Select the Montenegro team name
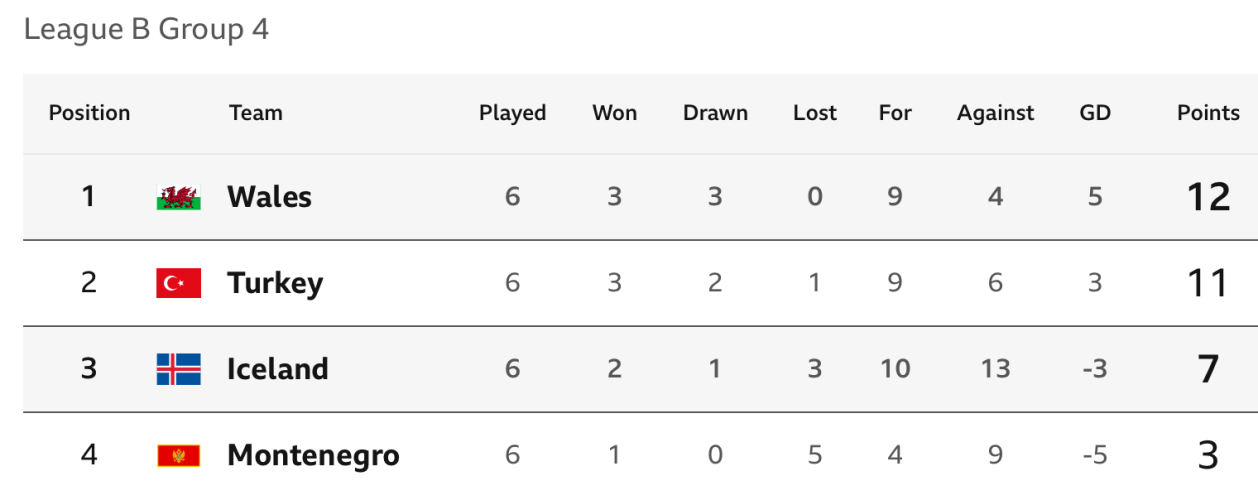This screenshot has height=500, width=1258. [313, 456]
